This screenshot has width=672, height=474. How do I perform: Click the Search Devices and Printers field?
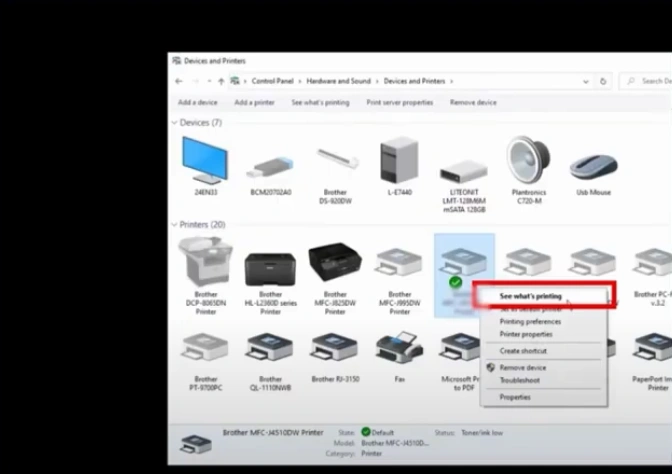pos(648,81)
